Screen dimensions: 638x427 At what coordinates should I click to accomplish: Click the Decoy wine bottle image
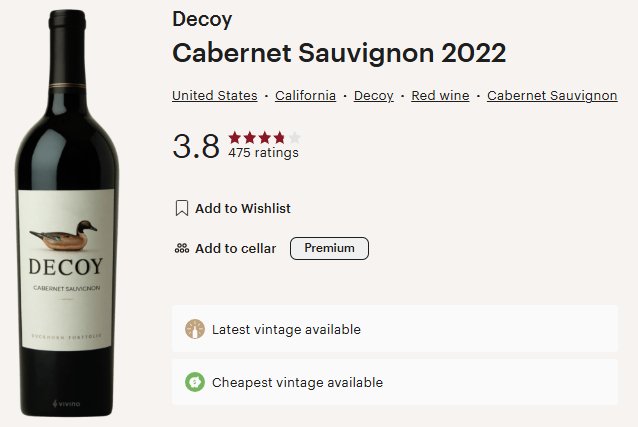click(x=67, y=180)
